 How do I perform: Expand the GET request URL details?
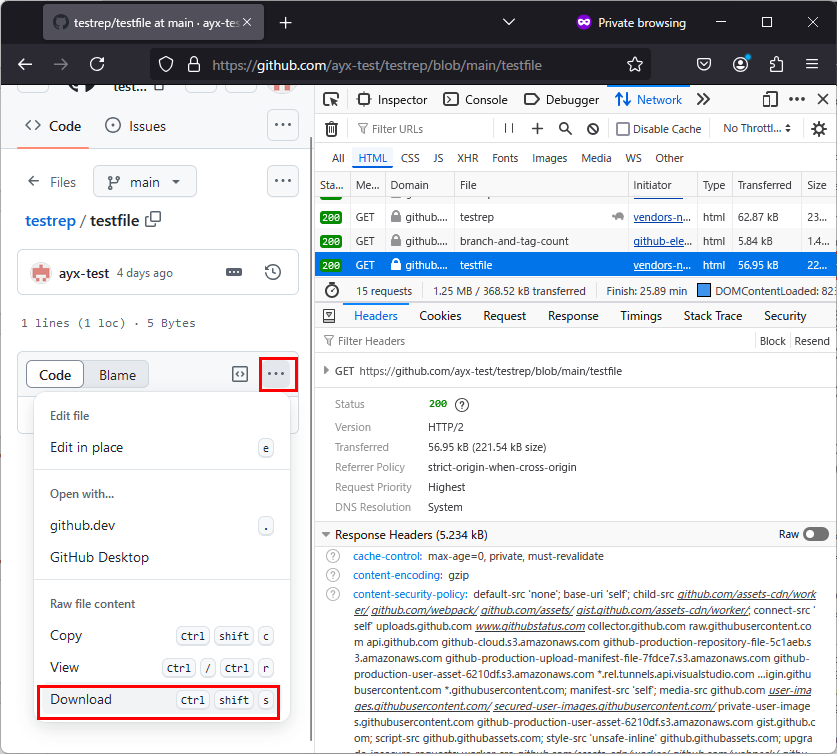pos(326,371)
